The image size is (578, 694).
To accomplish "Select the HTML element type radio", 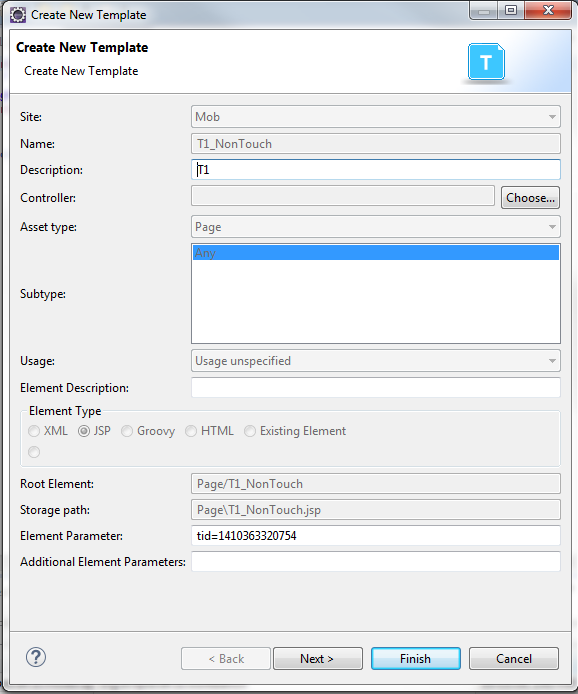I will tap(191, 431).
